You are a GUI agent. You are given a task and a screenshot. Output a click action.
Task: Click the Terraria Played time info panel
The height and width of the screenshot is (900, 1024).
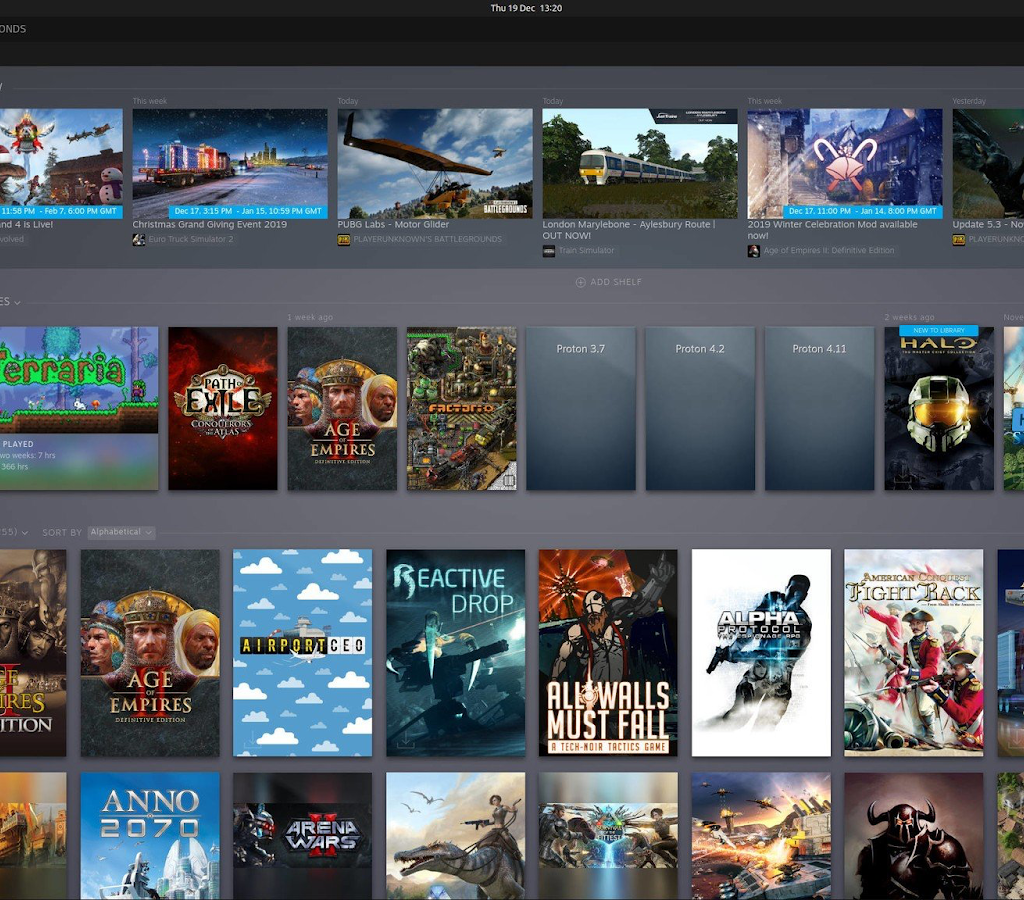pos(79,462)
